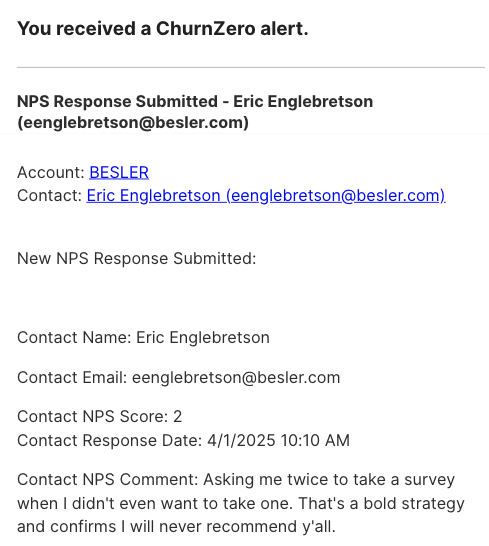Image resolution: width=489 pixels, height=546 pixels.
Task: Click the 'New NPS Response Submitted:' text
Action: [x=137, y=258]
